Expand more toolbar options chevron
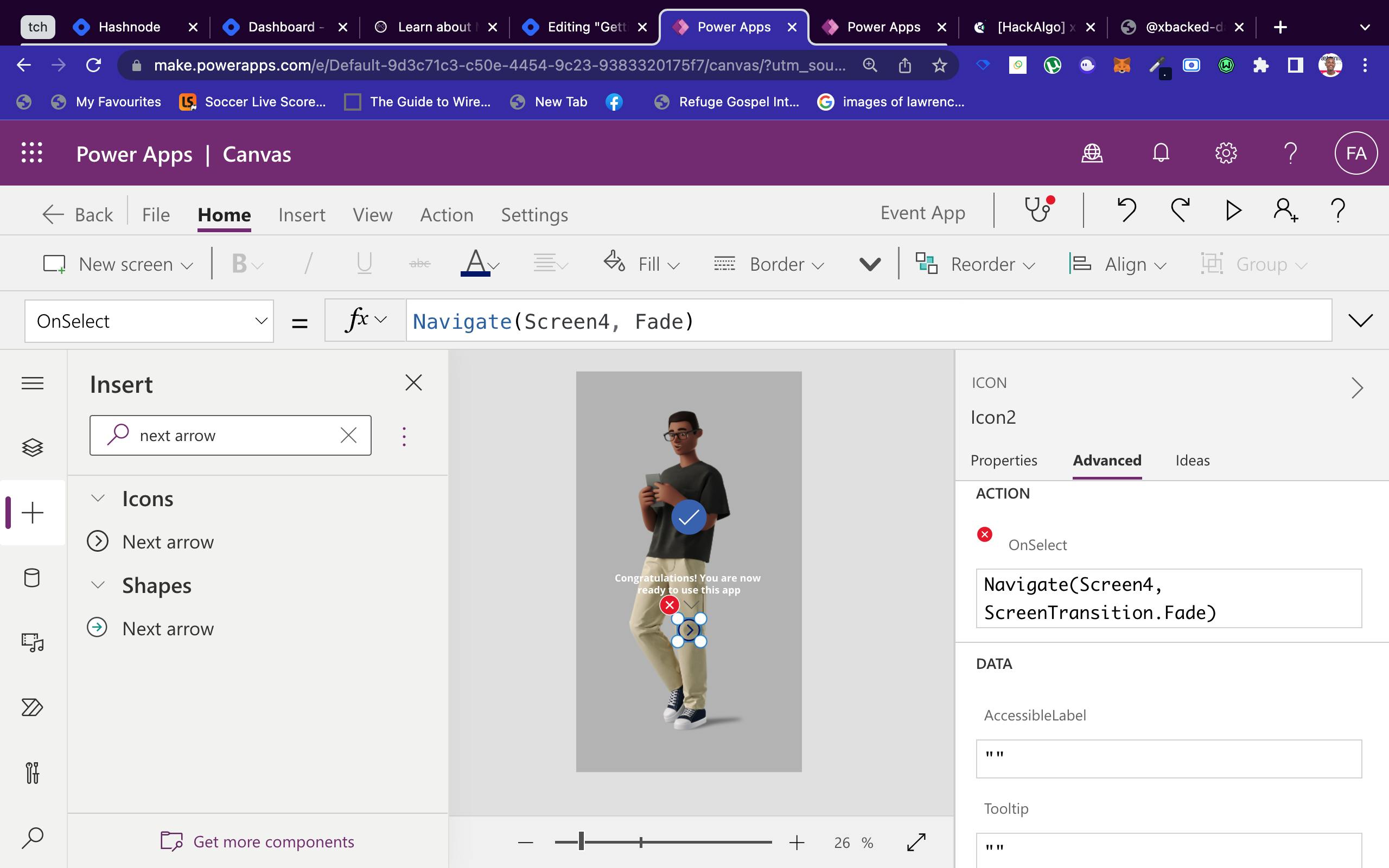1389x868 pixels. 870,265
